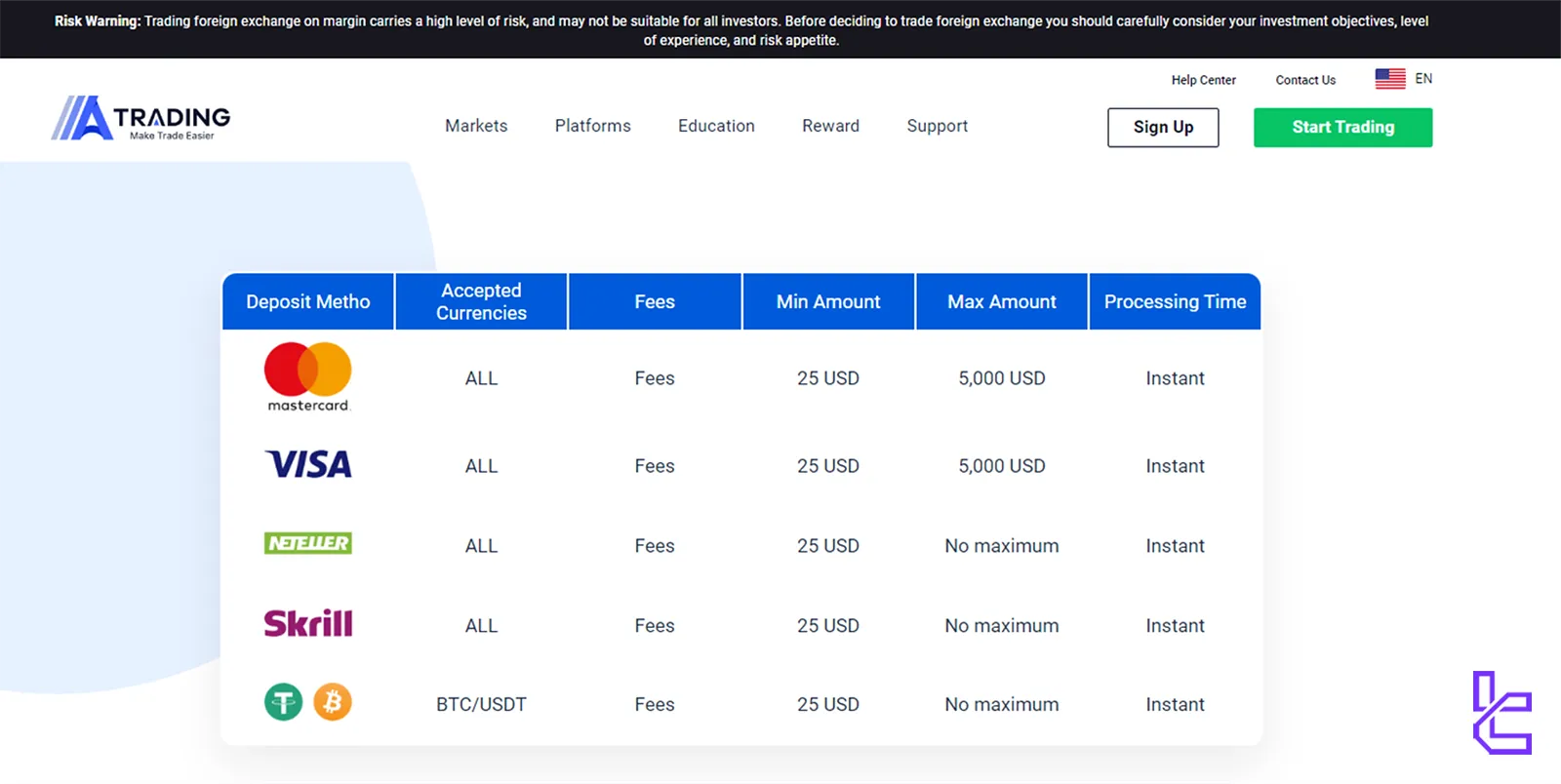This screenshot has width=1561, height=784.
Task: Click 25 USD in the VISA row
Action: pyautogui.click(x=828, y=466)
